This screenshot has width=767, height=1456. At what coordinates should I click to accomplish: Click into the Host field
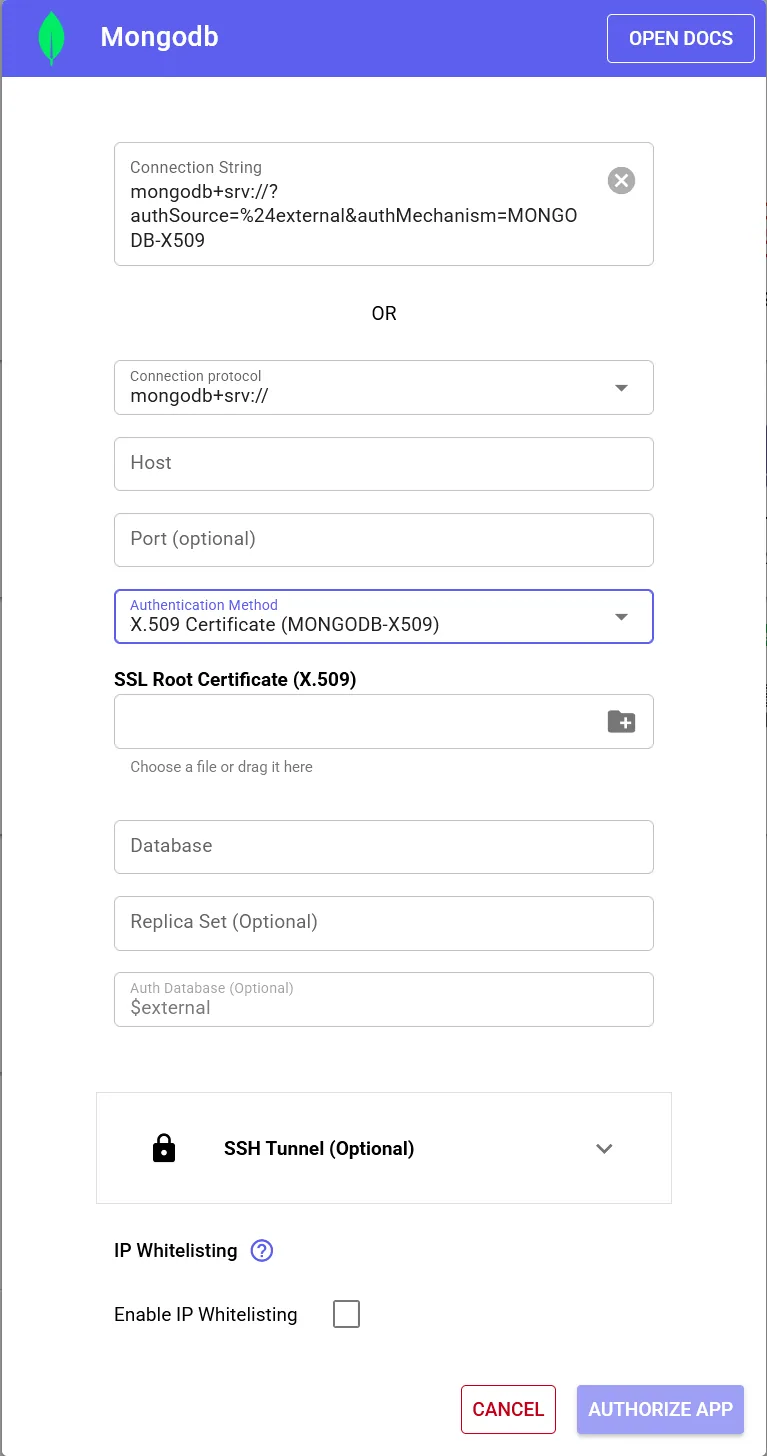pyautogui.click(x=384, y=463)
